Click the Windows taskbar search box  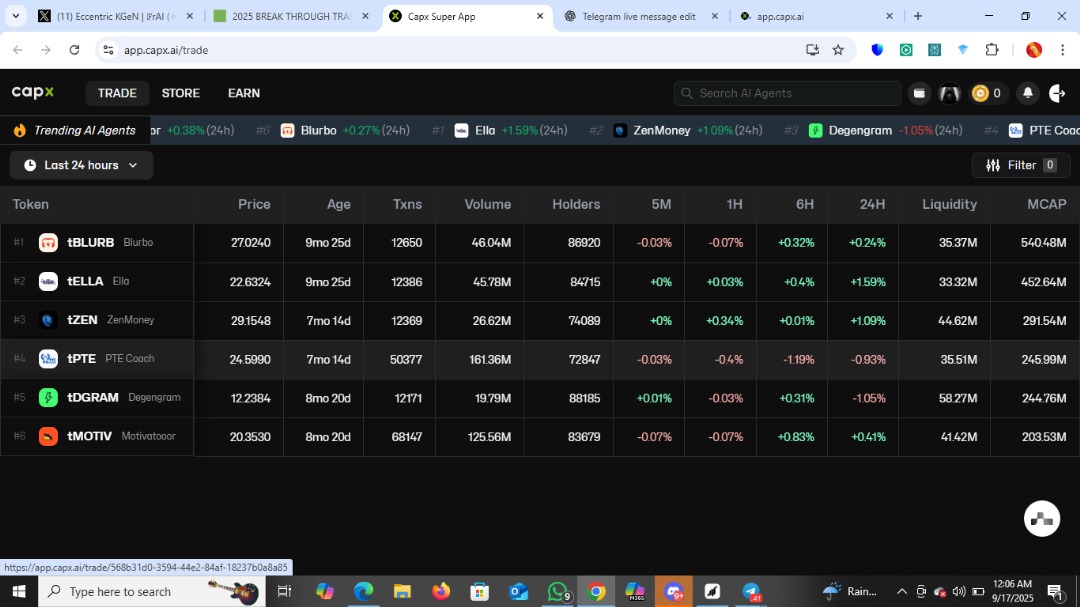click(x=152, y=591)
